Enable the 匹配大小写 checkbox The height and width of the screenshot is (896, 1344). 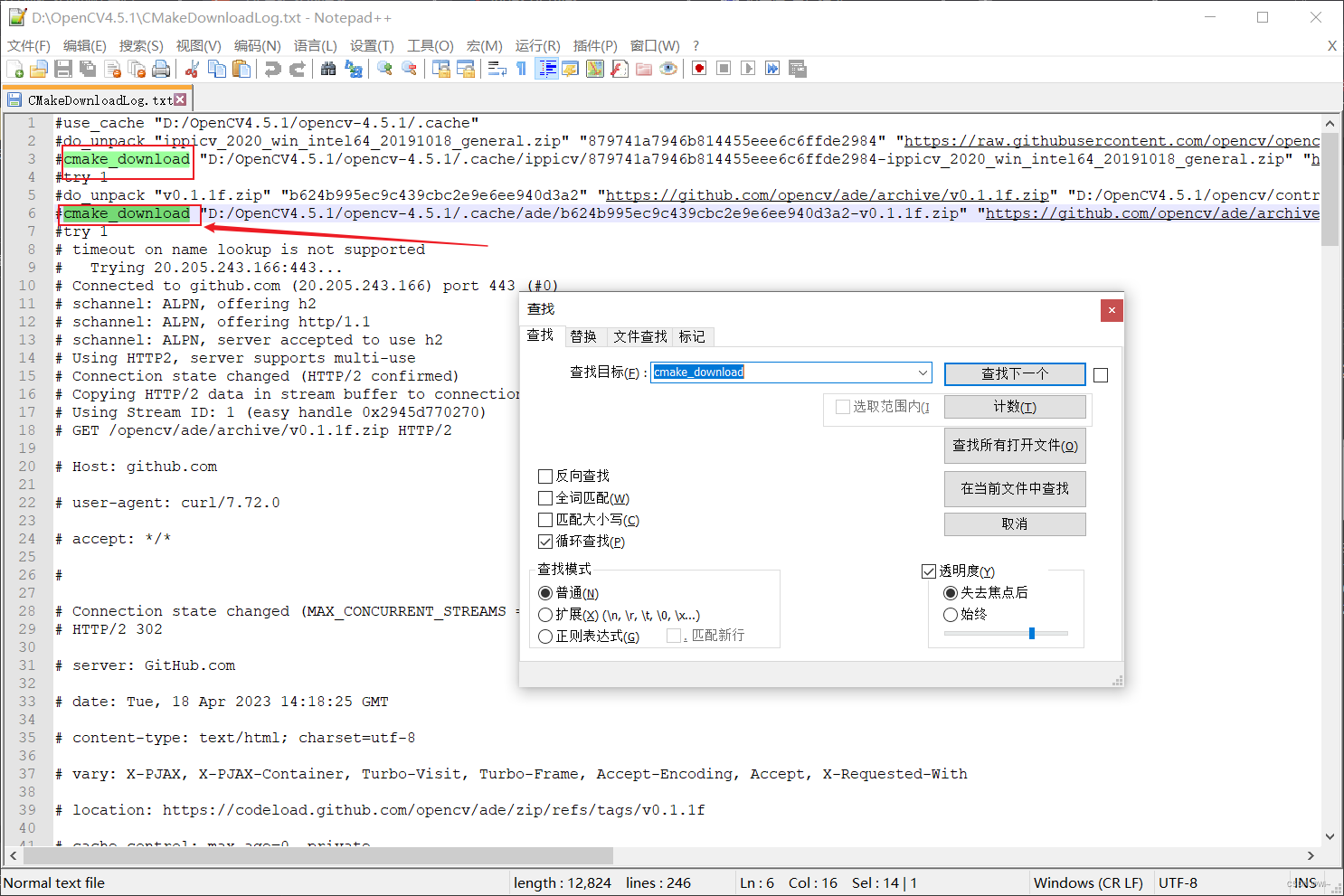(545, 520)
